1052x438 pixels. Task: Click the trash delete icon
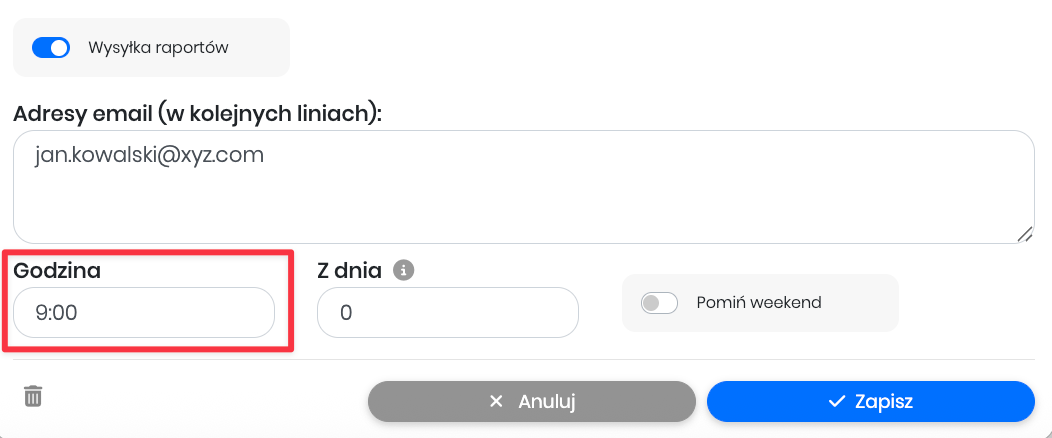[x=33, y=396]
